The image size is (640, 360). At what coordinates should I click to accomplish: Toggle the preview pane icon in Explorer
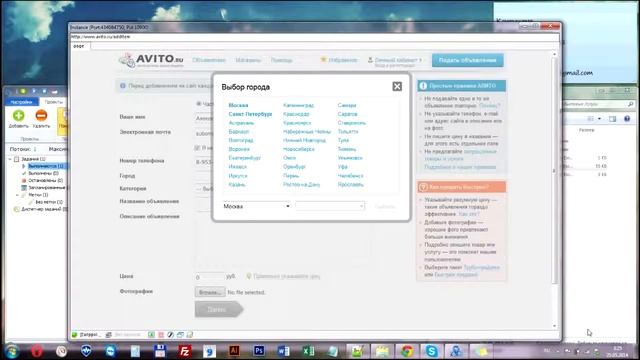pyautogui.click(x=612, y=119)
